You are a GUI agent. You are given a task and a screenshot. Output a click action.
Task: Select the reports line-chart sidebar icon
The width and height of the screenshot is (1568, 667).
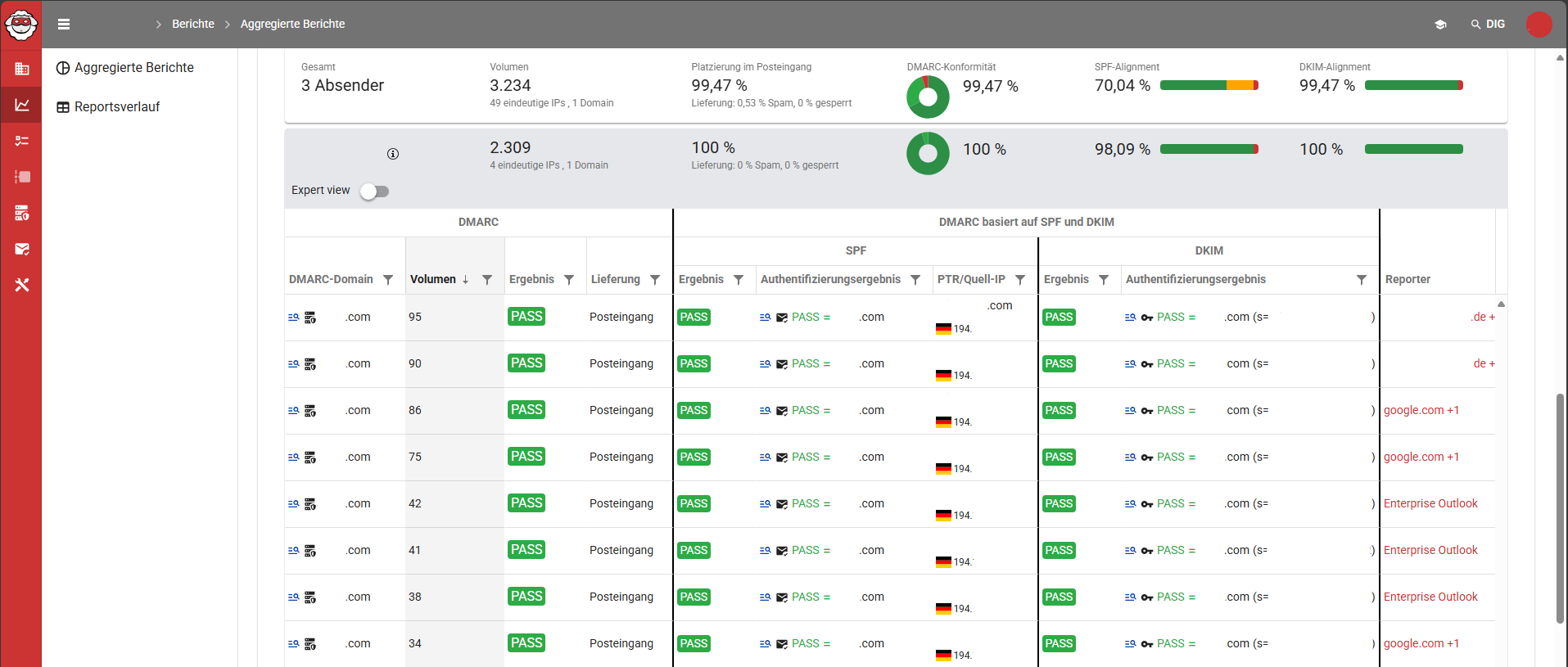point(22,105)
